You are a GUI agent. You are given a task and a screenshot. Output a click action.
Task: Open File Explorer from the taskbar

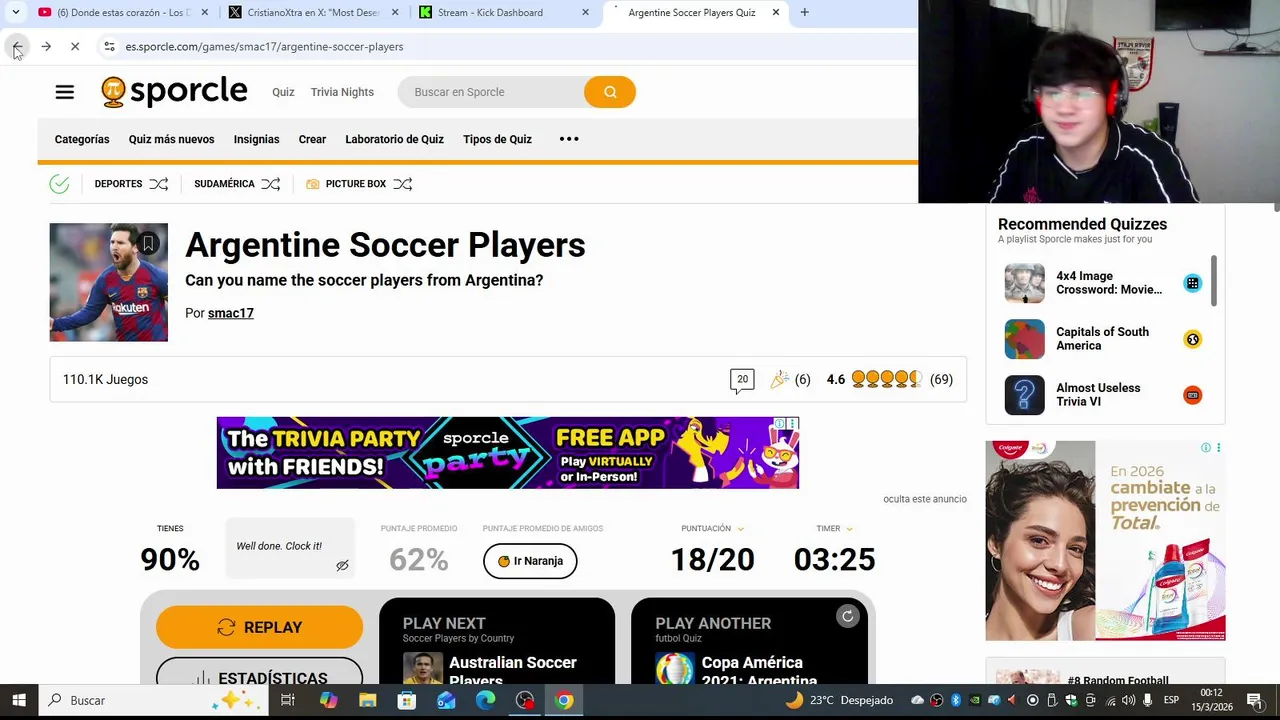coord(367,700)
